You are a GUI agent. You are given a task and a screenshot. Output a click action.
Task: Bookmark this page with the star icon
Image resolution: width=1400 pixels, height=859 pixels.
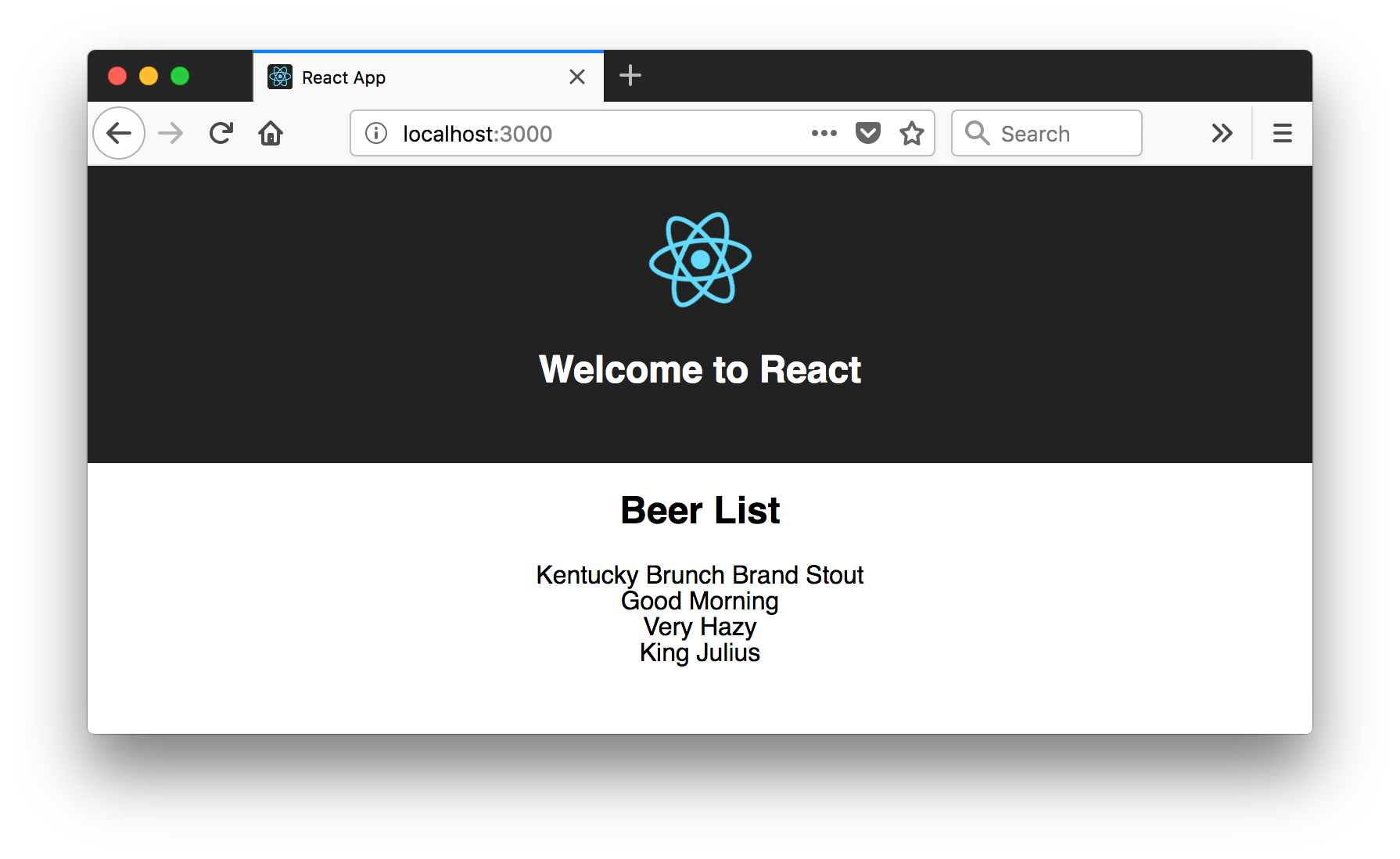point(911,134)
